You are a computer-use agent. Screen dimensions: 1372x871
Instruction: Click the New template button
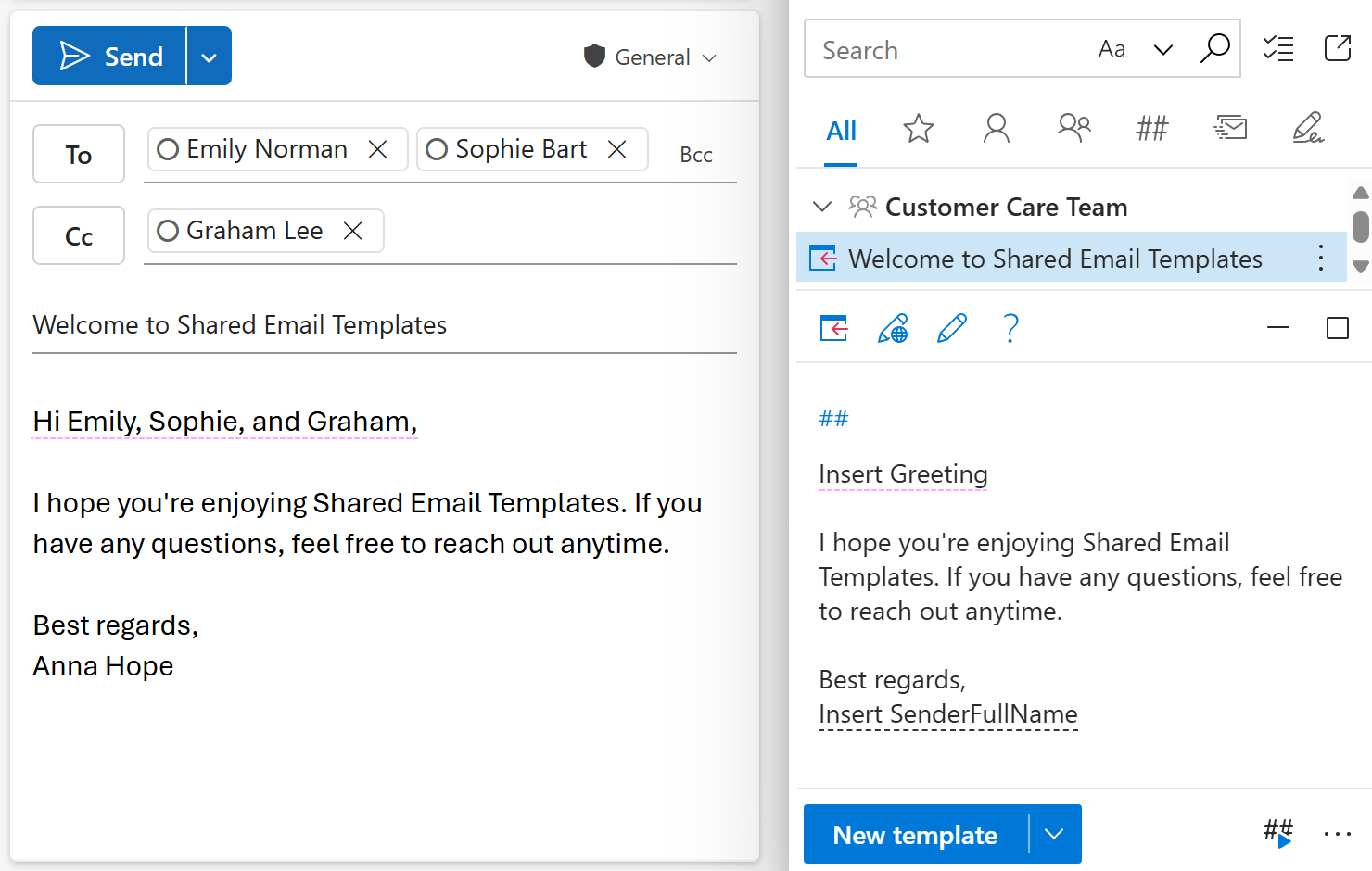915,835
